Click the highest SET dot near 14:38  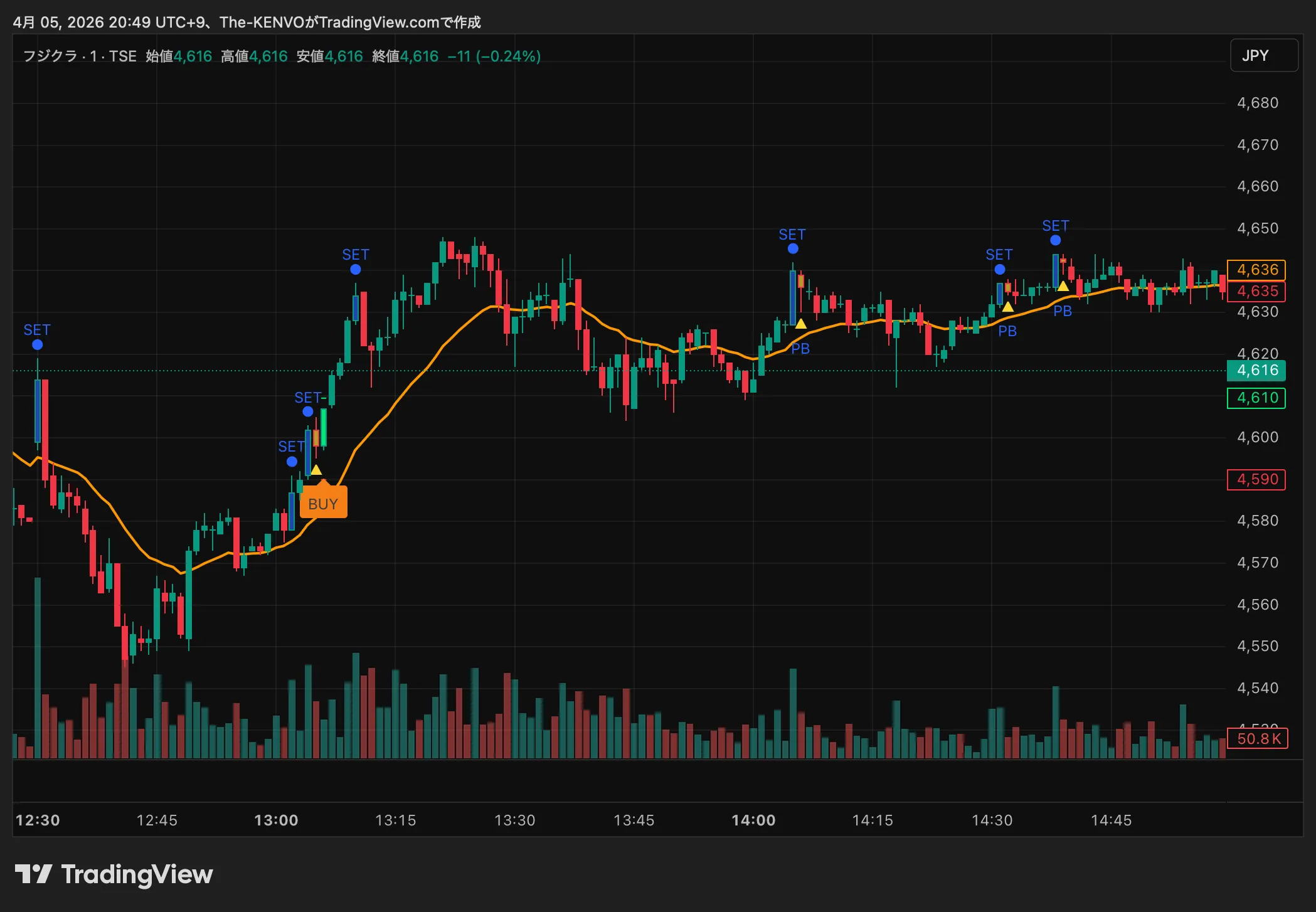(x=1056, y=240)
